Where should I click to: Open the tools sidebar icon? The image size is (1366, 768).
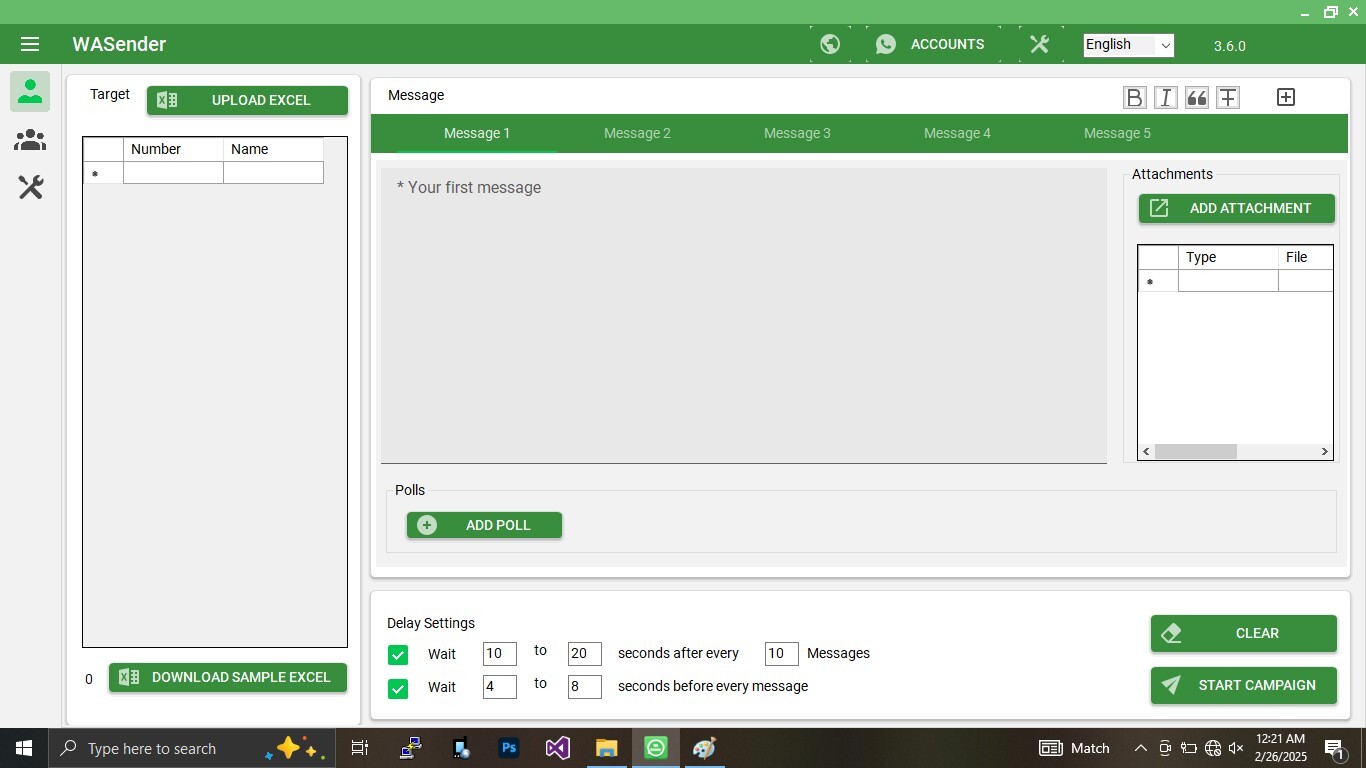point(30,187)
